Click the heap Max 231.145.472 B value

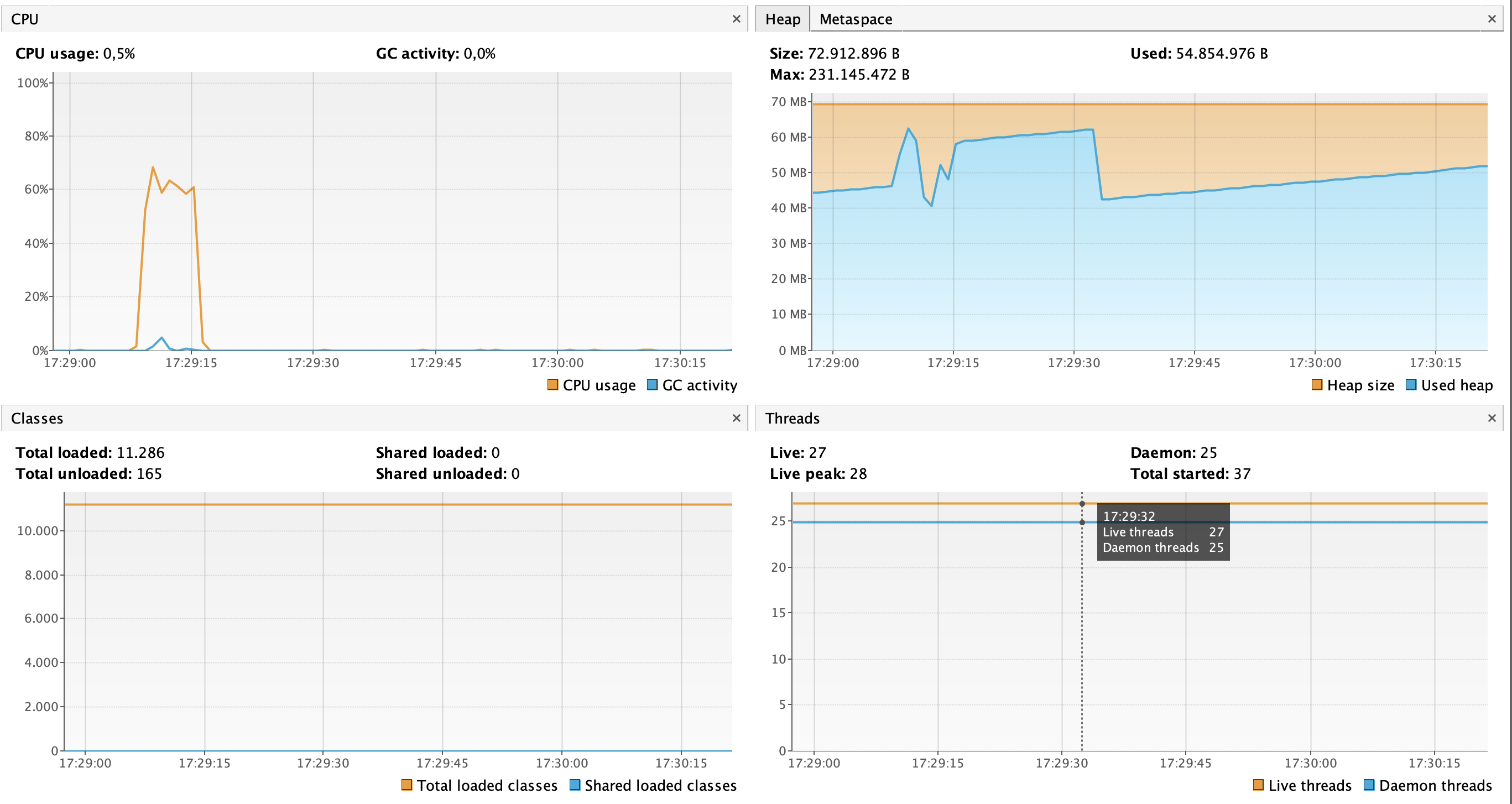(x=859, y=75)
